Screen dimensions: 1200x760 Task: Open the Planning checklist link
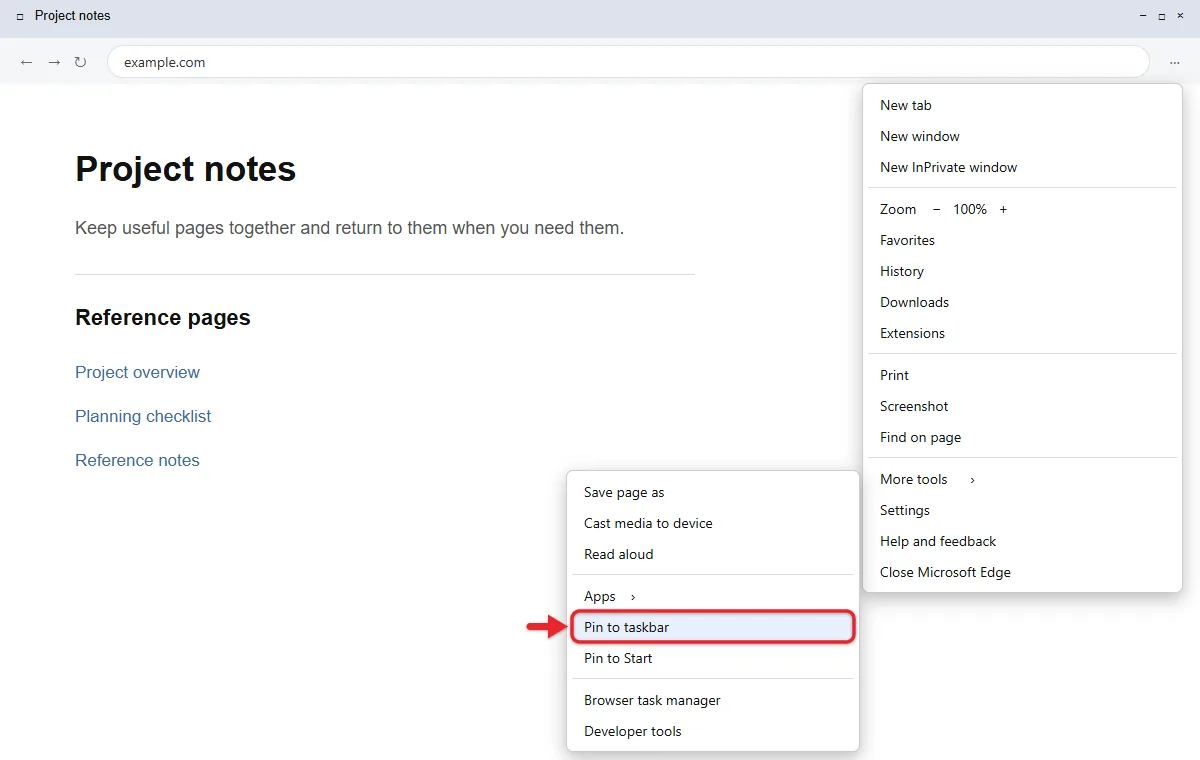143,416
